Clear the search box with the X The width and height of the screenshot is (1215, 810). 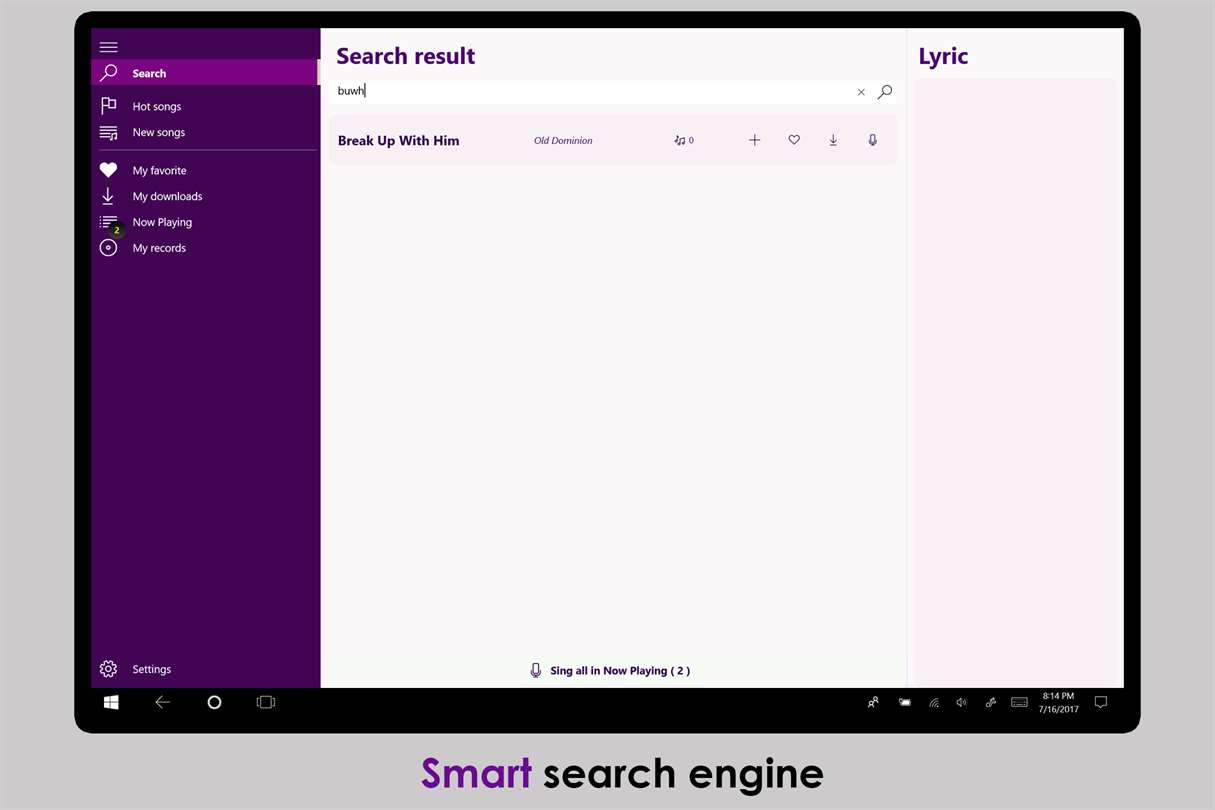tap(861, 92)
